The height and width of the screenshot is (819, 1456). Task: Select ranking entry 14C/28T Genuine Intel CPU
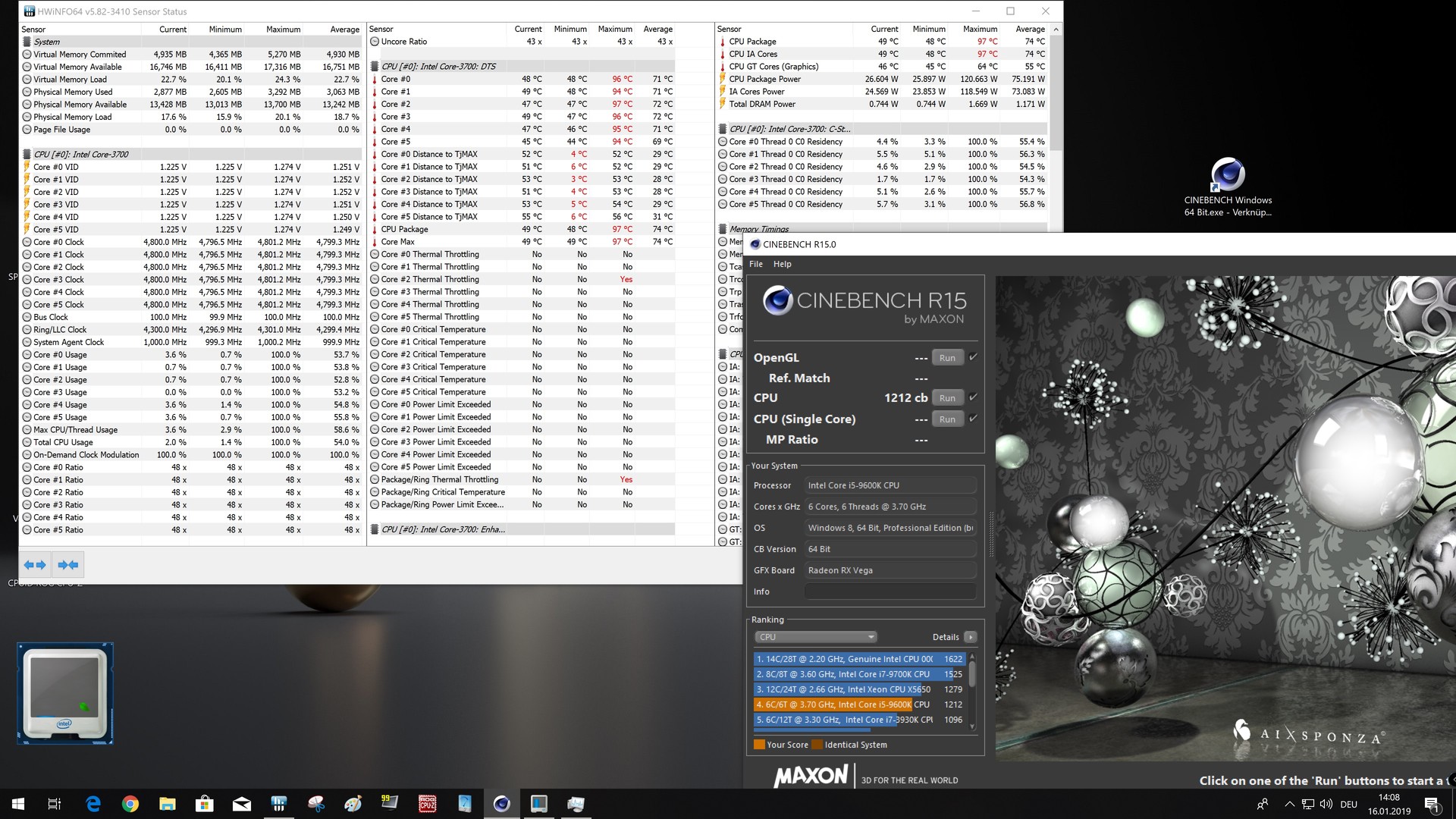click(x=859, y=659)
